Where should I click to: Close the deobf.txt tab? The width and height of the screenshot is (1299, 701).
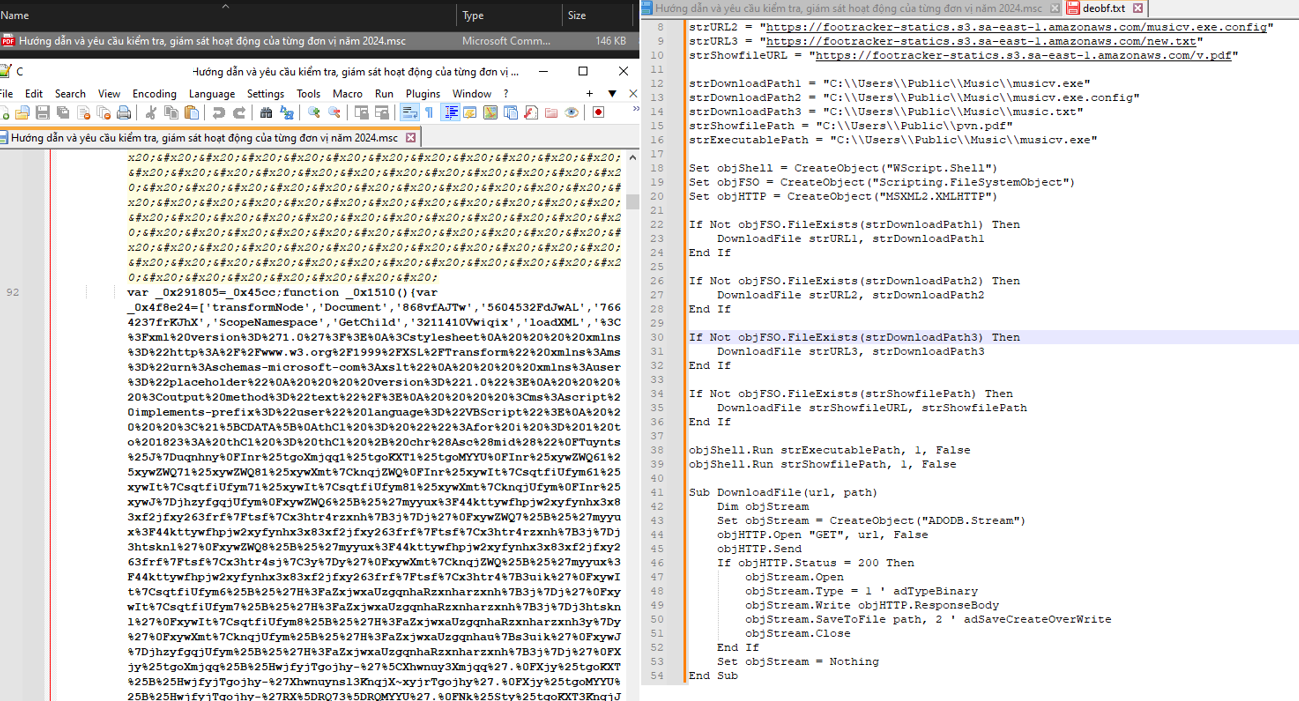tap(1138, 8)
